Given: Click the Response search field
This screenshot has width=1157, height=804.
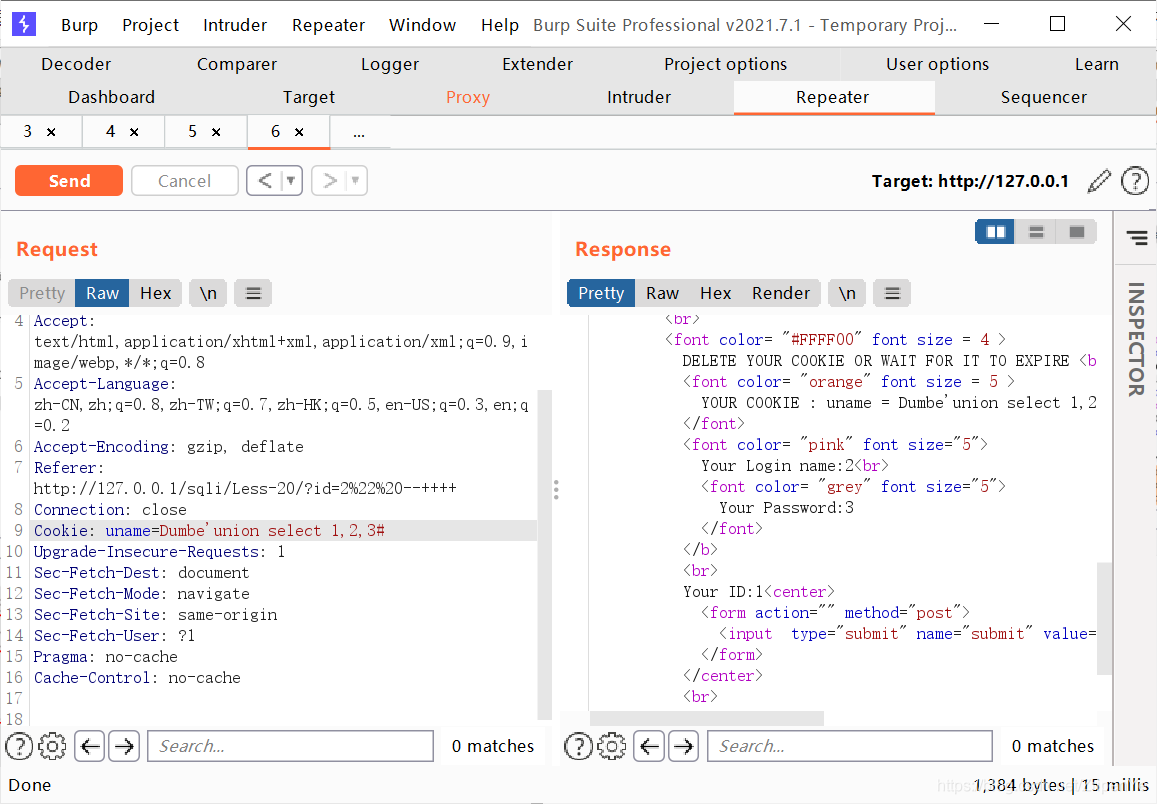Looking at the screenshot, I should pyautogui.click(x=850, y=746).
